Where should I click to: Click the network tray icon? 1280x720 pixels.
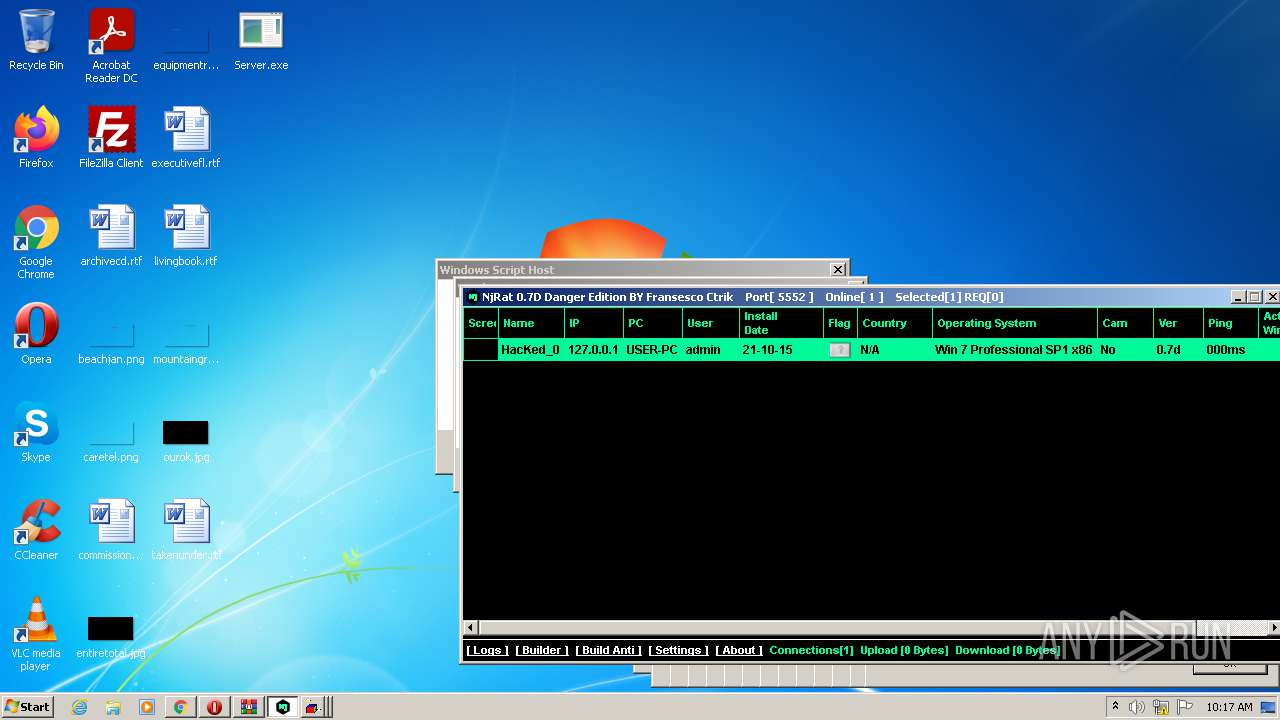(x=1161, y=707)
